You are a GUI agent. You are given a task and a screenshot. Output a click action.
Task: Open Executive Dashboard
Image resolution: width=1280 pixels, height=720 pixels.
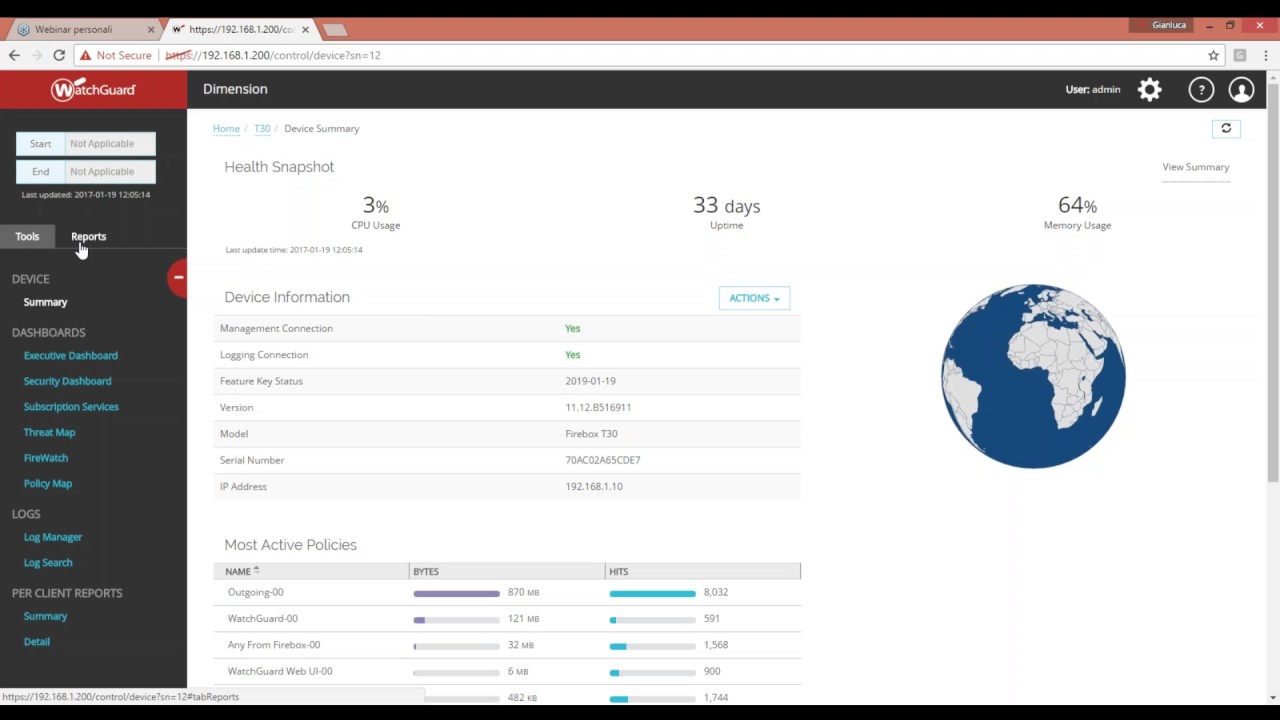click(71, 356)
